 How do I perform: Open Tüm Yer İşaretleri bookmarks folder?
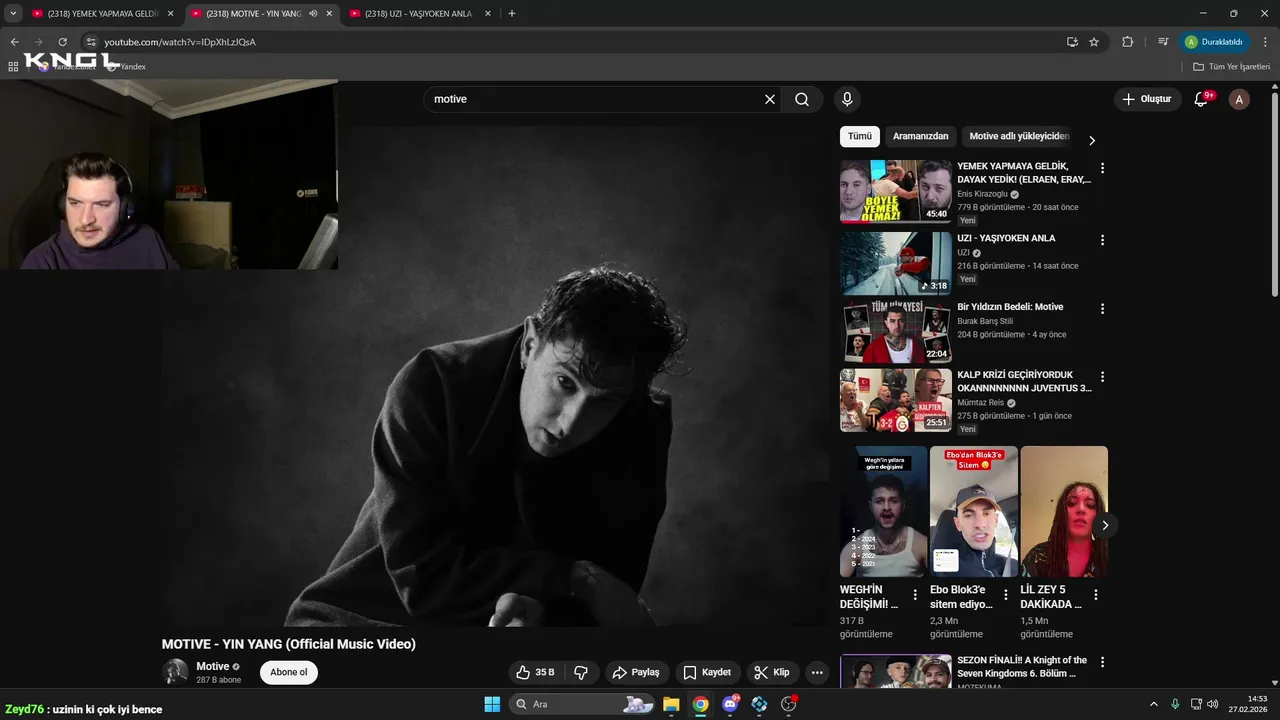(1232, 66)
